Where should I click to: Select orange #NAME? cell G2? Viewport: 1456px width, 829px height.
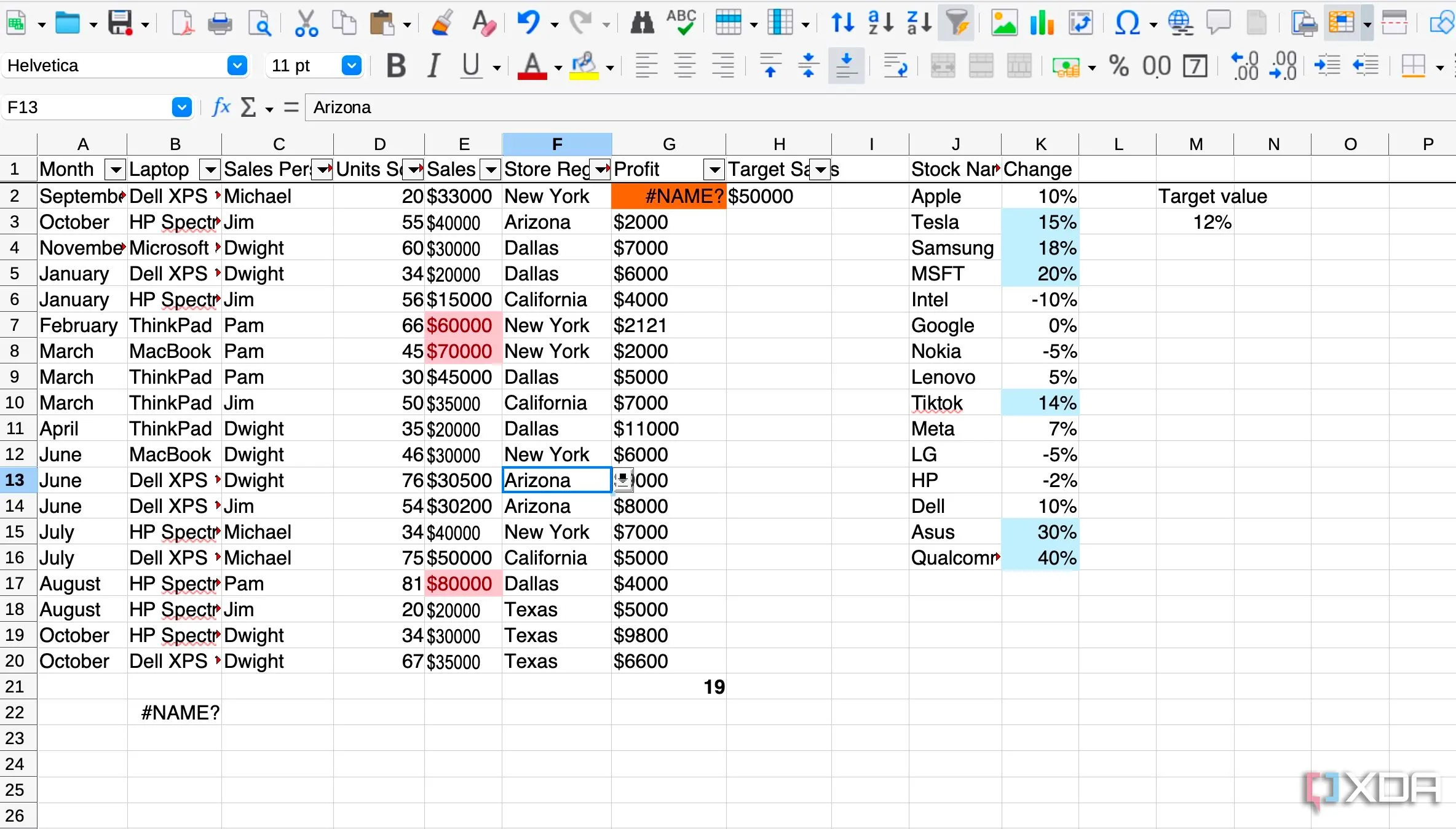click(x=669, y=196)
